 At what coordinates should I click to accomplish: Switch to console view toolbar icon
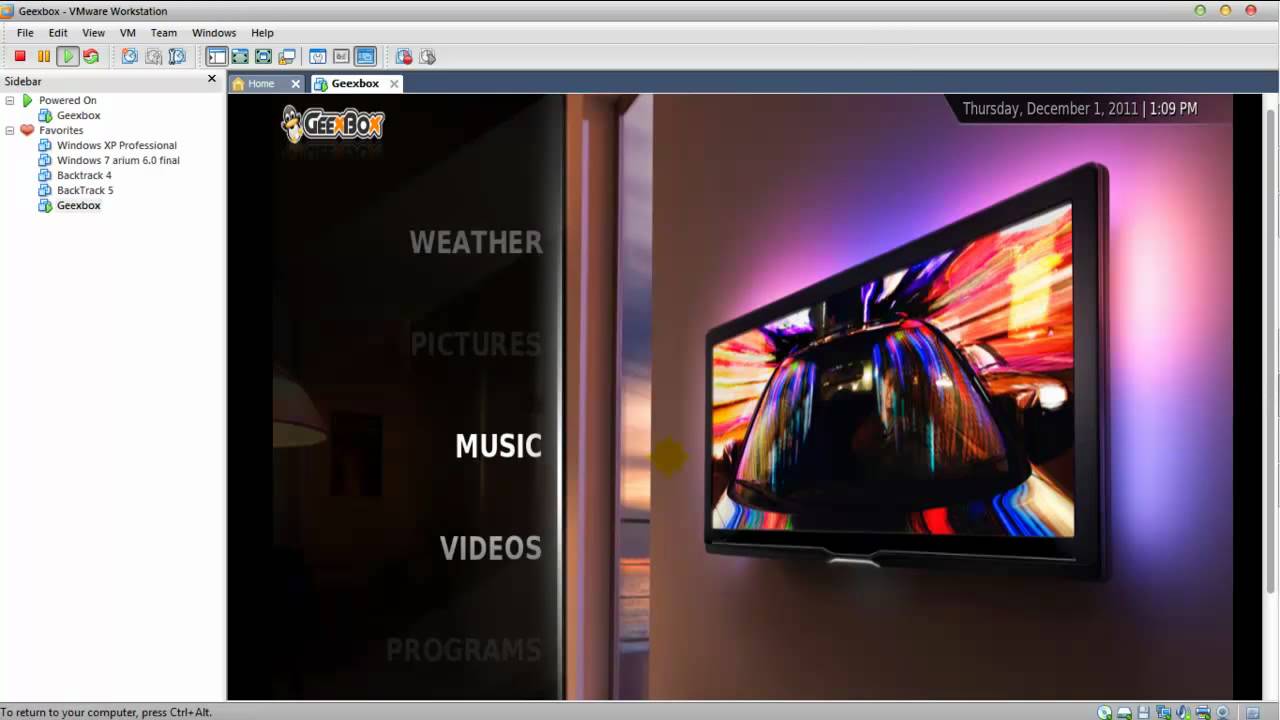click(365, 57)
